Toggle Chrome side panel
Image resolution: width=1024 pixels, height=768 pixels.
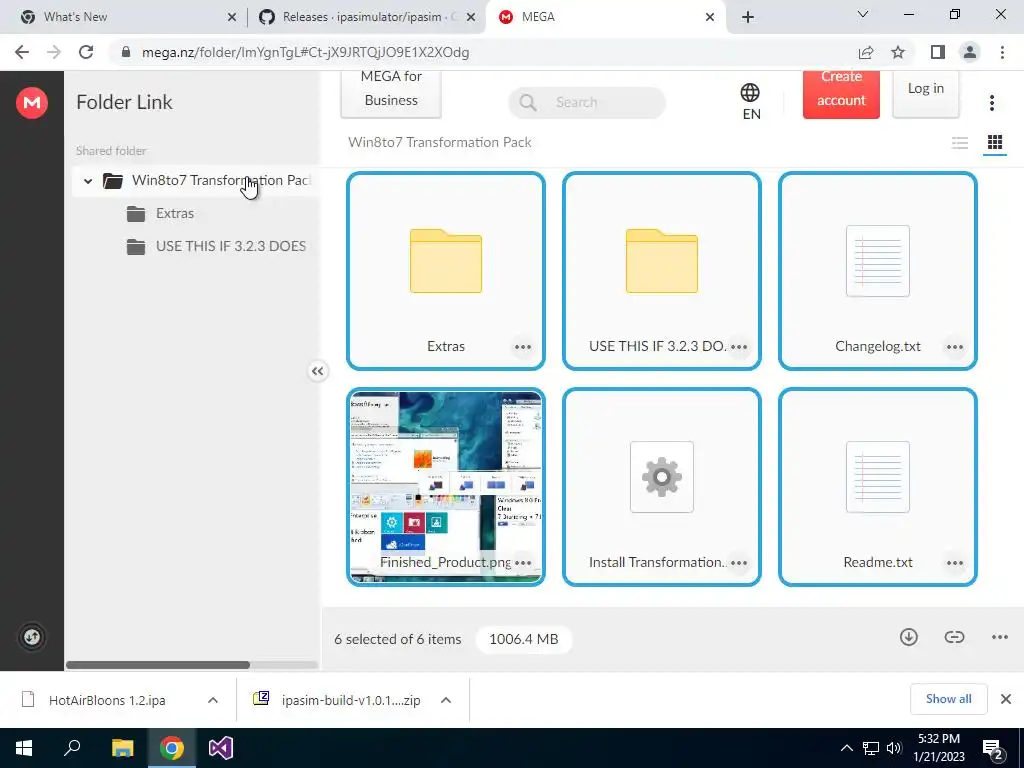[x=938, y=52]
